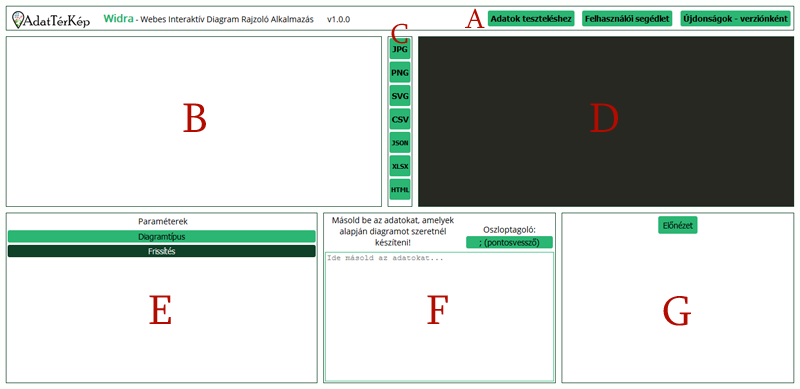
Task: Focus the data paste text area
Action: click(439, 317)
